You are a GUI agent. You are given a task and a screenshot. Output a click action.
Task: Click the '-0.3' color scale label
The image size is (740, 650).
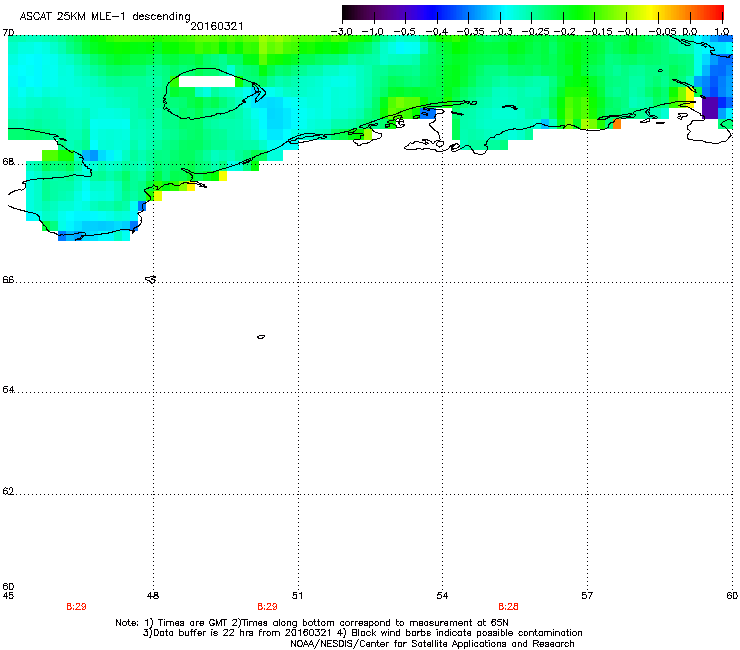pos(502,32)
